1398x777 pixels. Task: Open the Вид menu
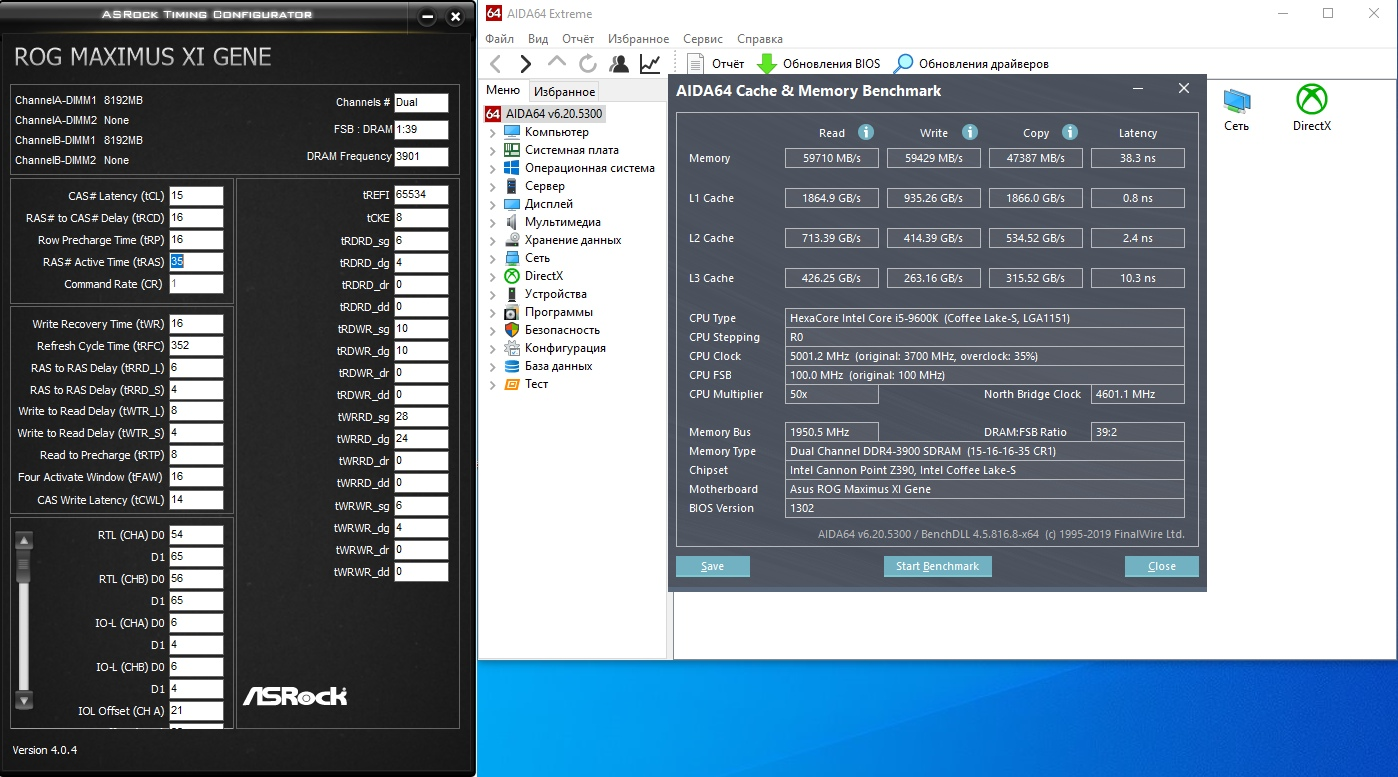538,39
